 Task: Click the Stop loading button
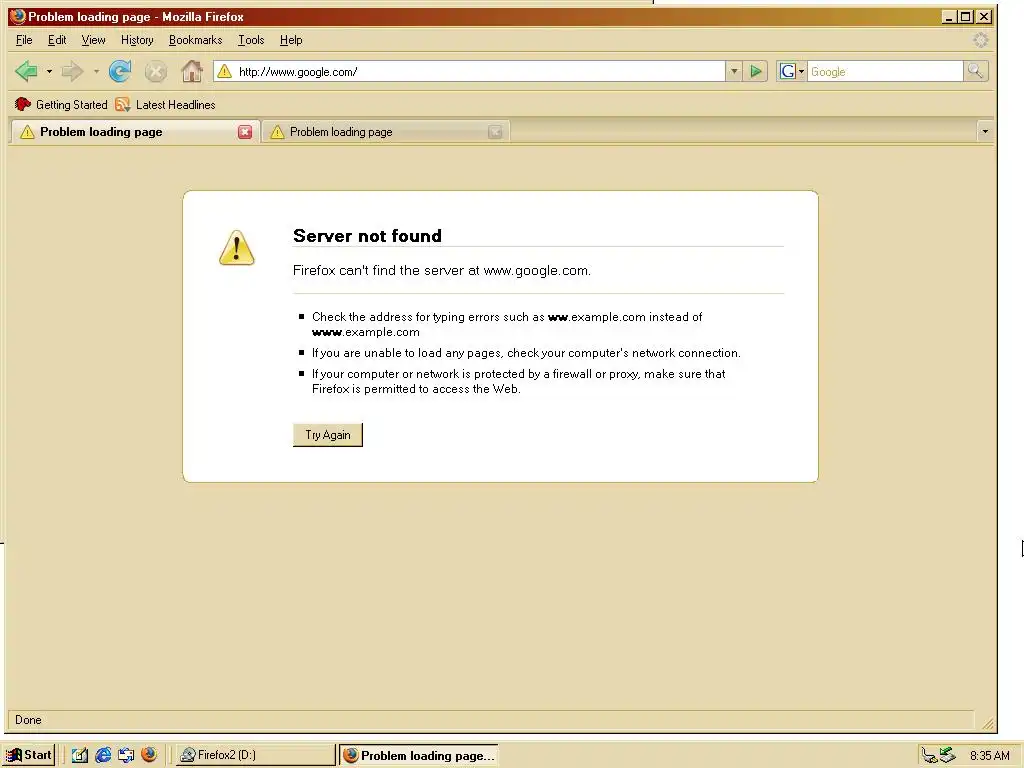click(x=155, y=71)
